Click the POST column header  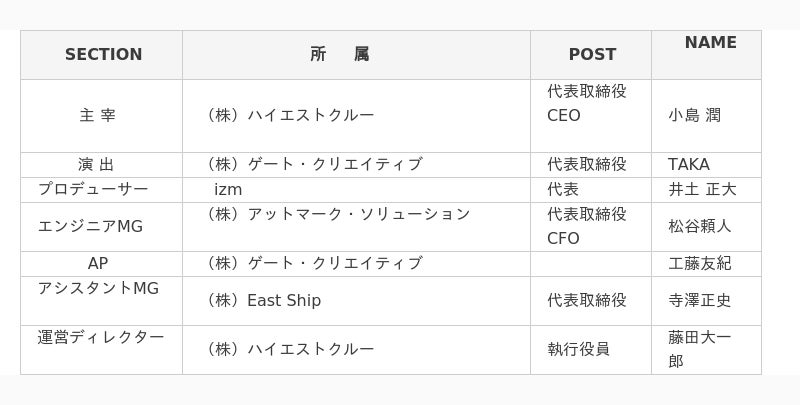592,55
